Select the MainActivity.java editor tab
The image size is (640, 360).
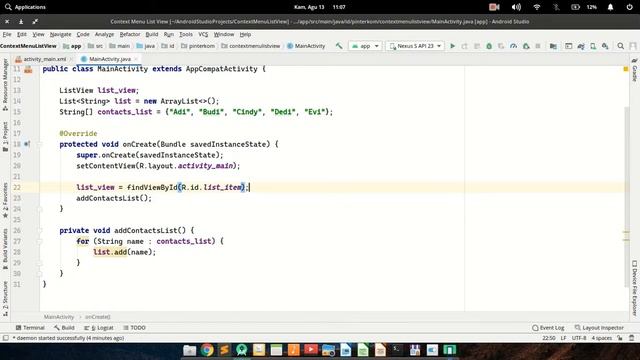pos(109,59)
